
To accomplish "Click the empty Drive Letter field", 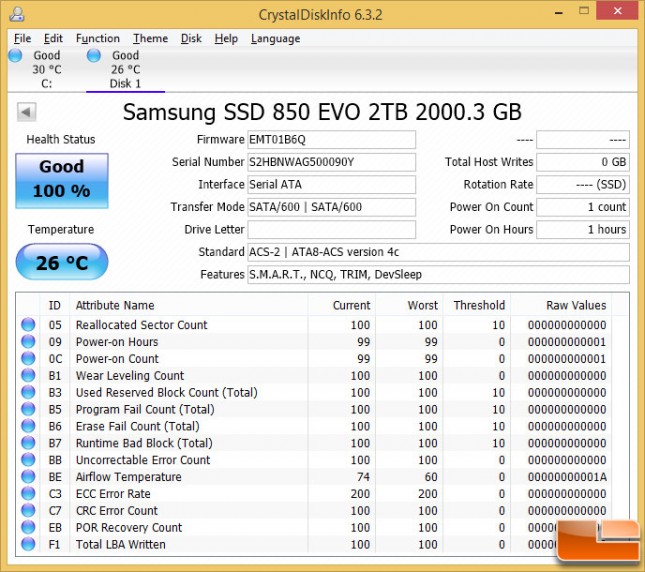I will point(331,229).
